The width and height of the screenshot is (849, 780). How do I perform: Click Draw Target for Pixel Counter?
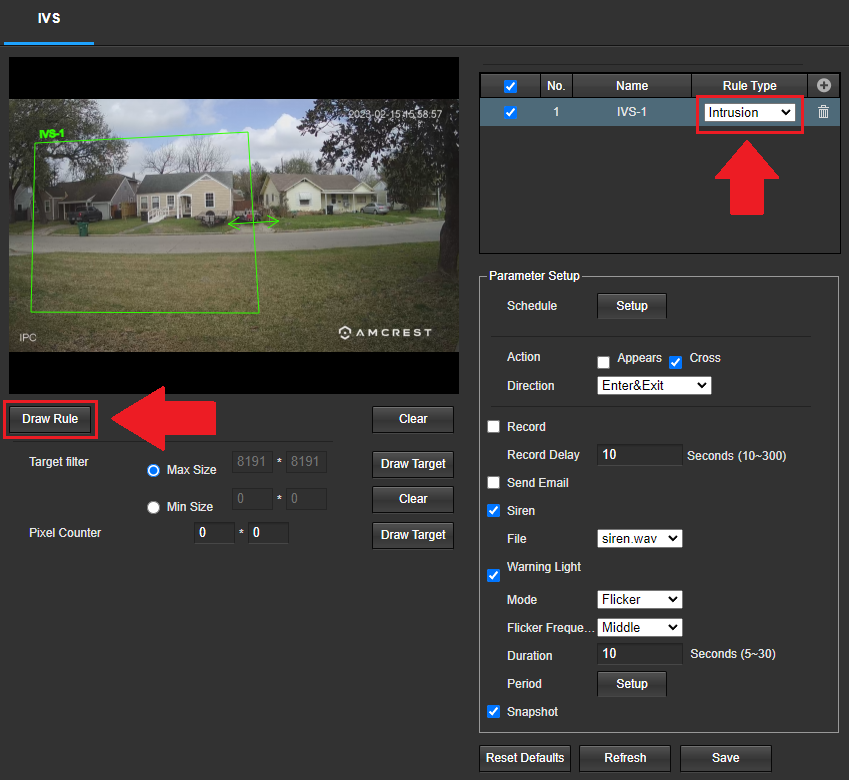pyautogui.click(x=413, y=535)
